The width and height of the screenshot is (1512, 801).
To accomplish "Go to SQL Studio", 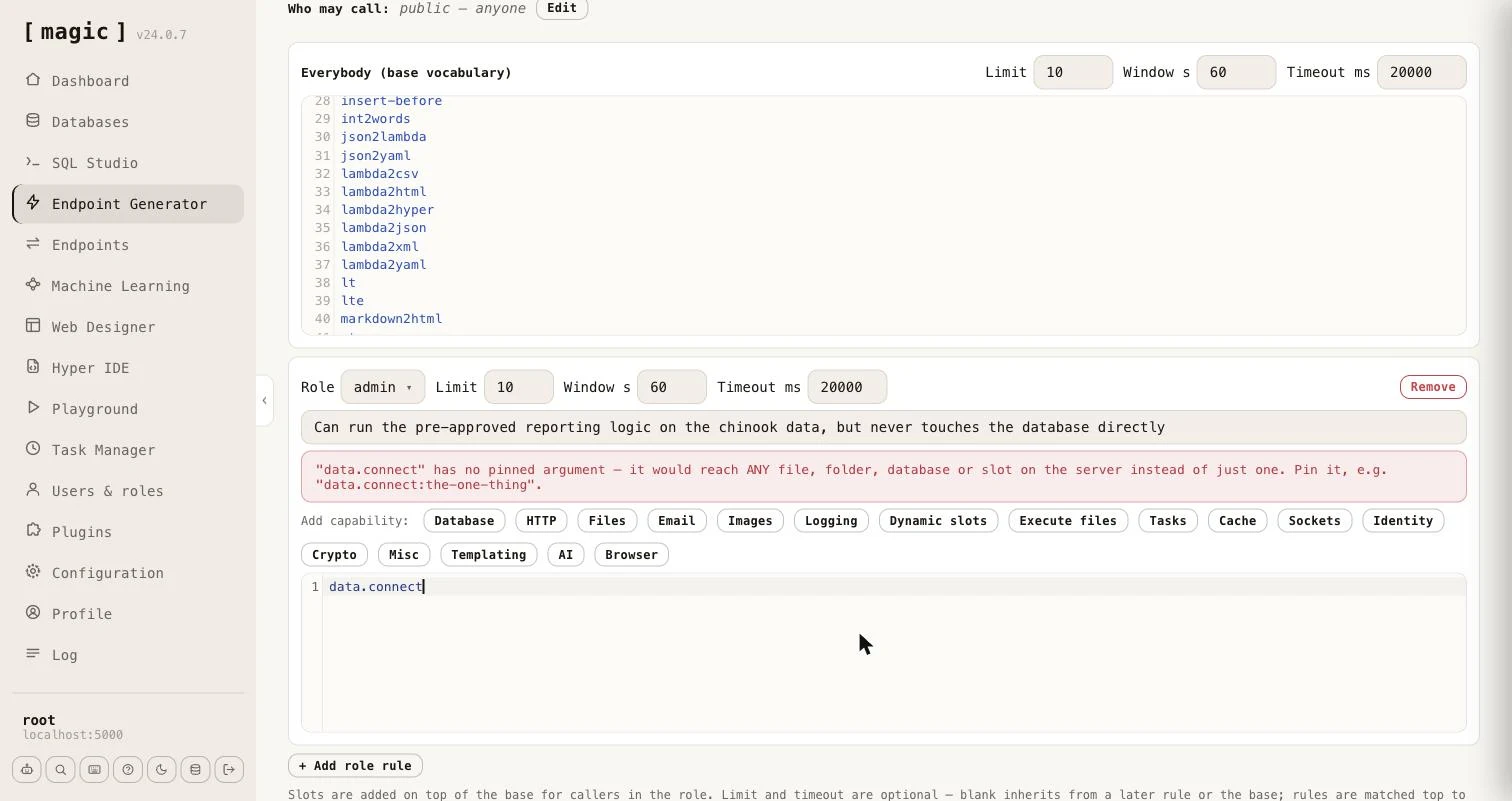I will click(128, 163).
